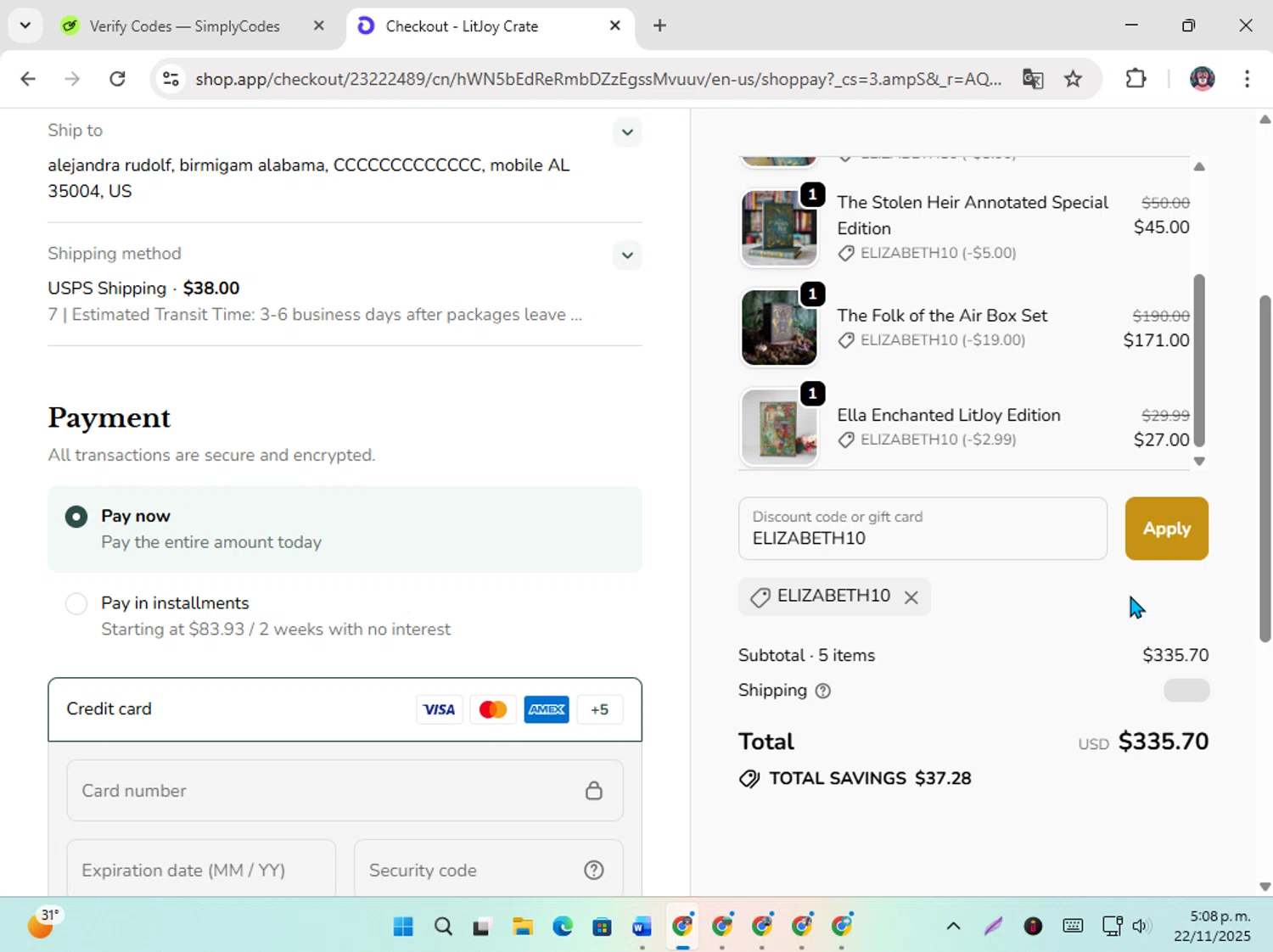This screenshot has height=952, width=1273.
Task: Click the lock icon in Card number
Action: point(594,791)
